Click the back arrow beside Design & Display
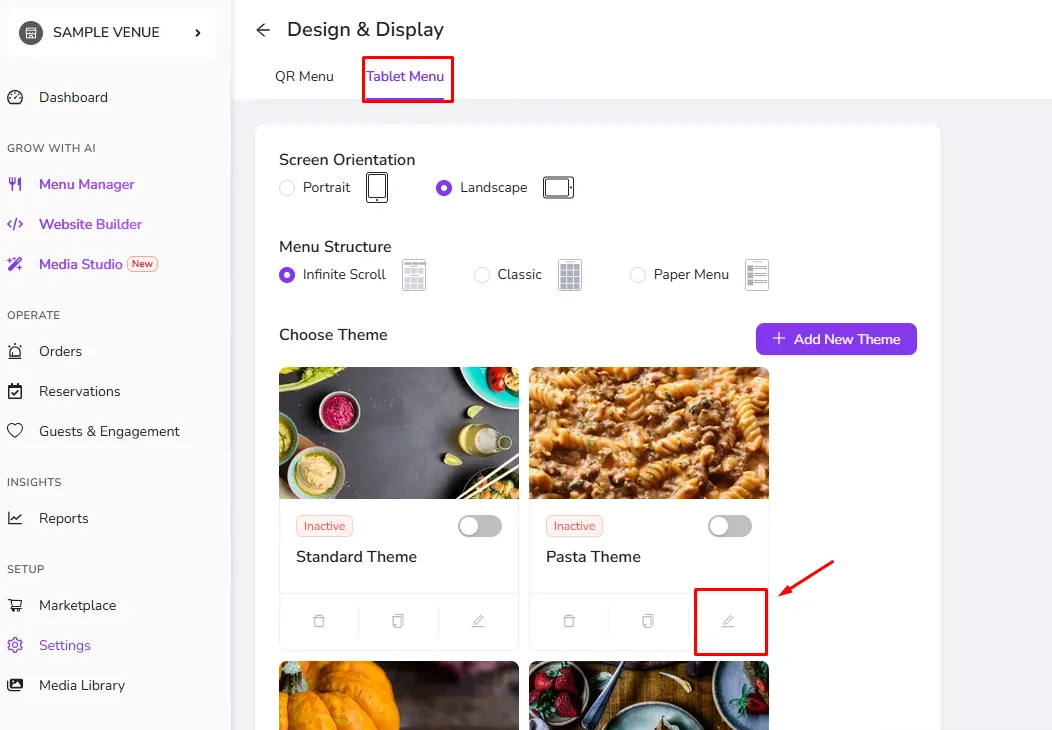Screen dimensions: 1052x730 click(263, 30)
